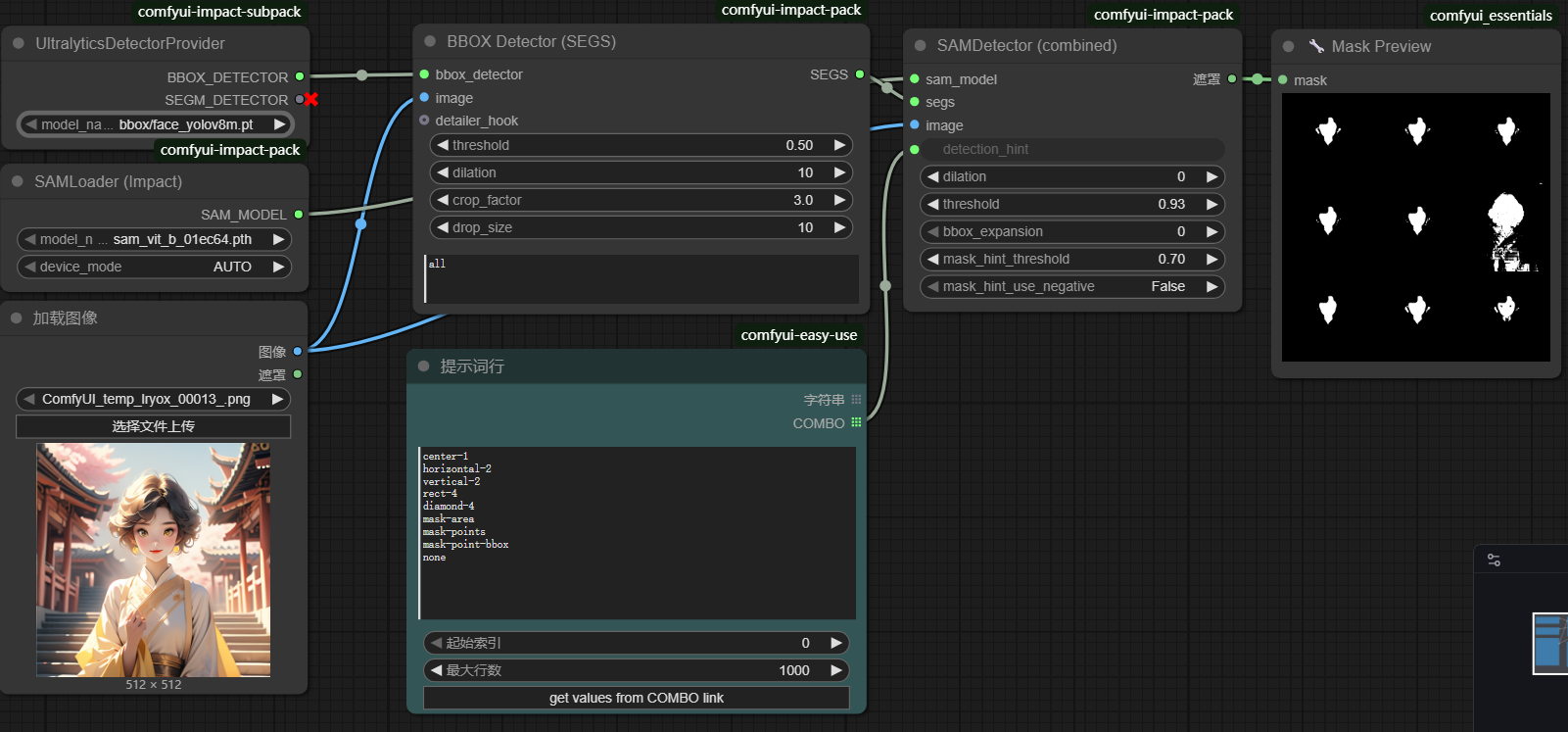Screen dimensions: 1568x732
Task: Click the settings sliders icon on minimap panel
Action: (1494, 560)
